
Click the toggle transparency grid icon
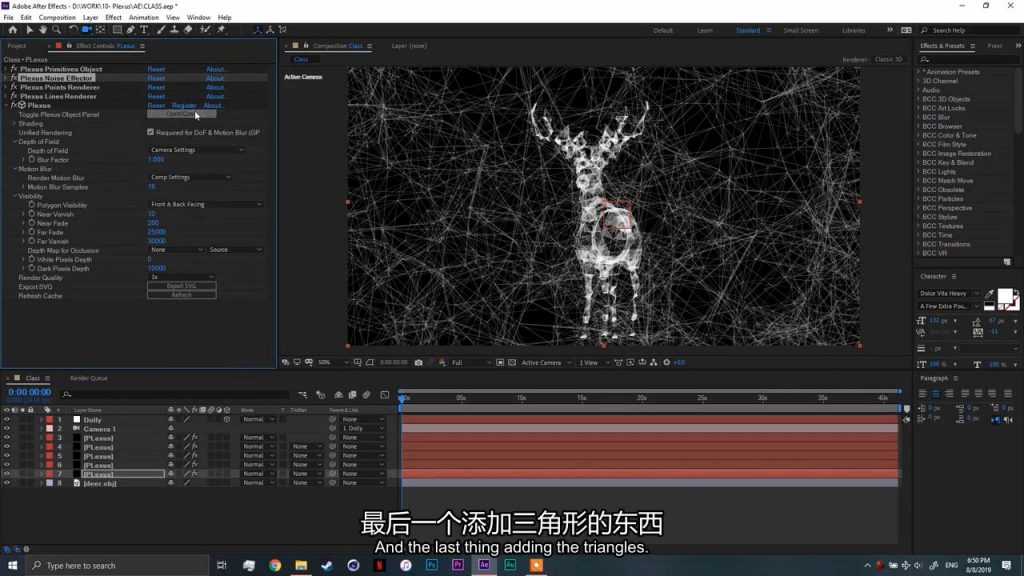512,362
